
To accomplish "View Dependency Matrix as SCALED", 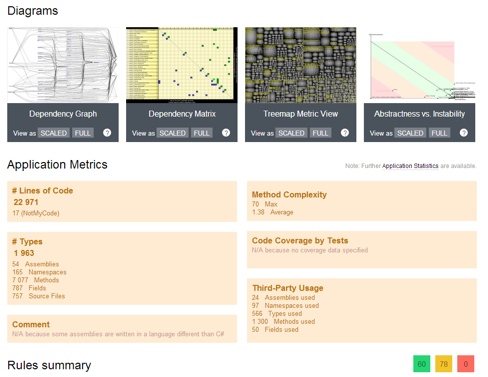I will pos(173,133).
